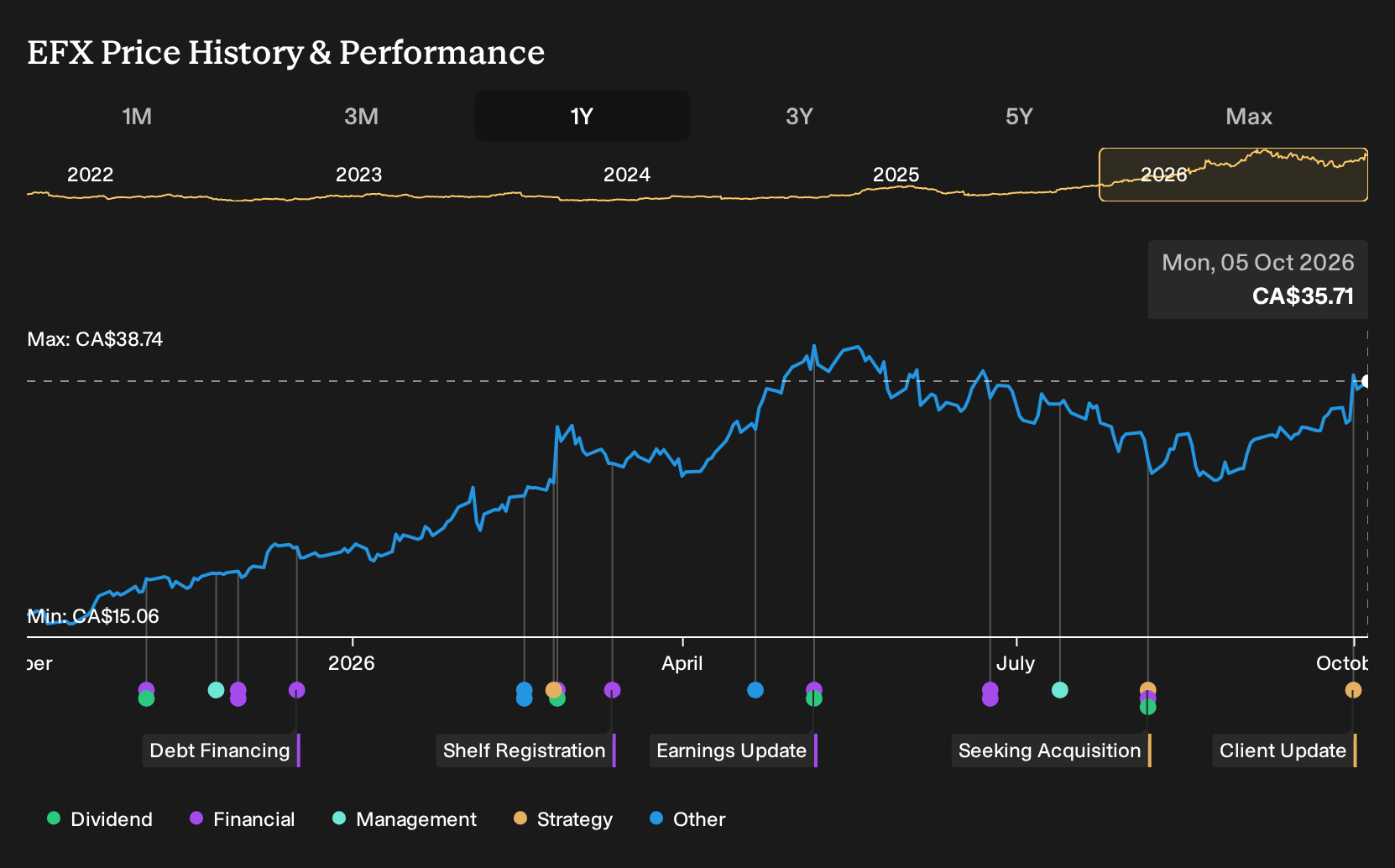This screenshot has height=868, width=1395.
Task: Switch to the 5Y time range tab
Action: pyautogui.click(x=1019, y=116)
